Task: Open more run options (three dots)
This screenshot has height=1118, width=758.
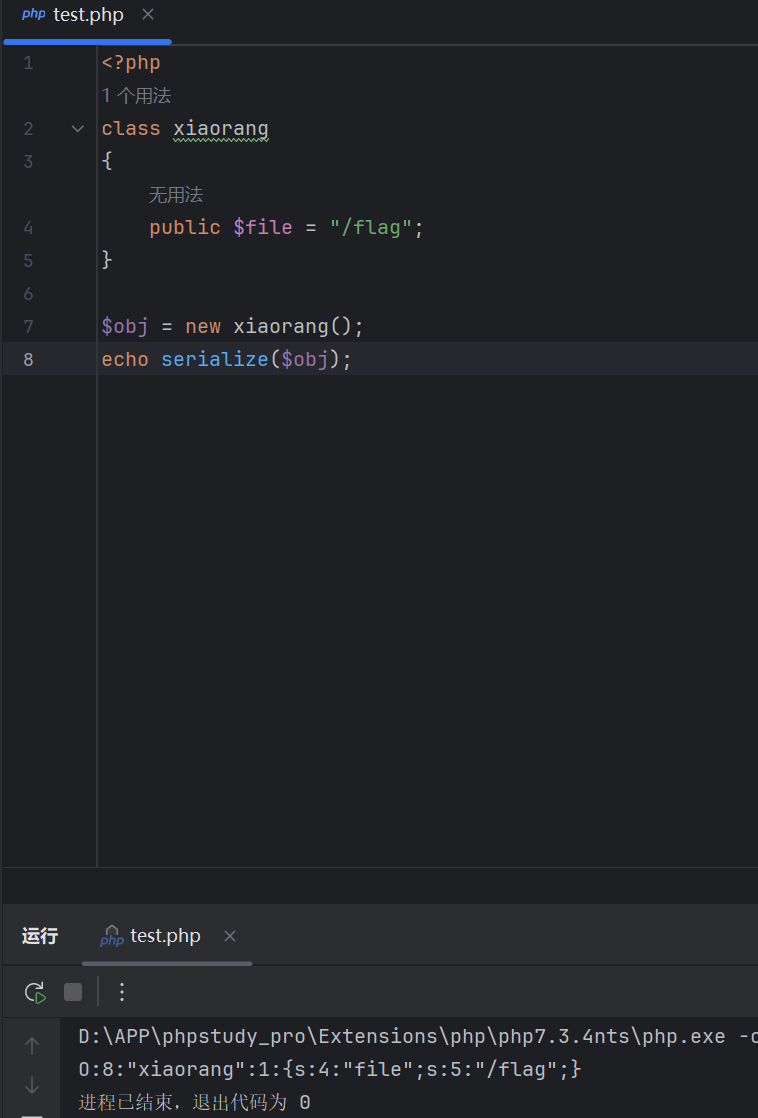Action: click(122, 992)
